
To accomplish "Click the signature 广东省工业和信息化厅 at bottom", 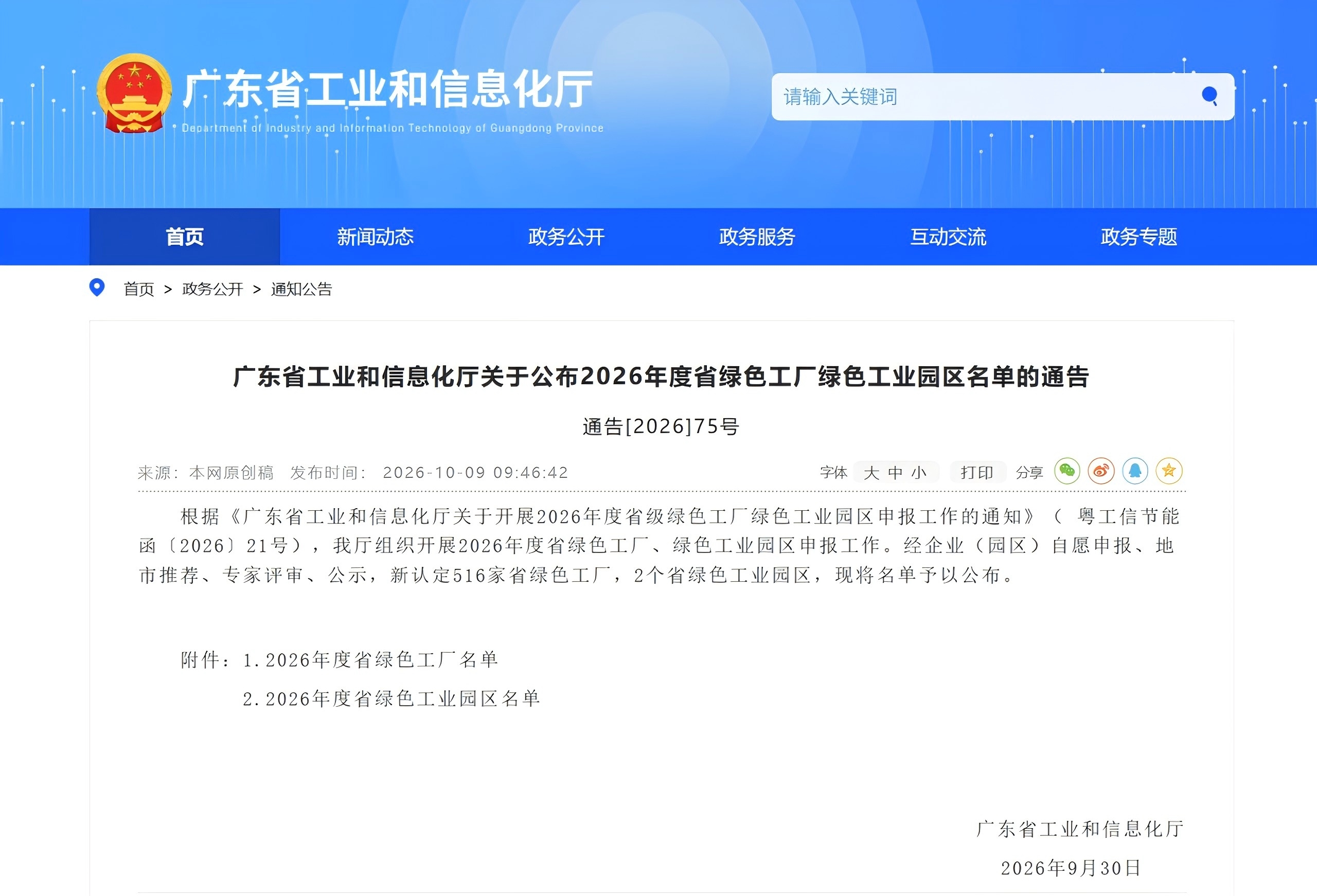I will pyautogui.click(x=1080, y=829).
